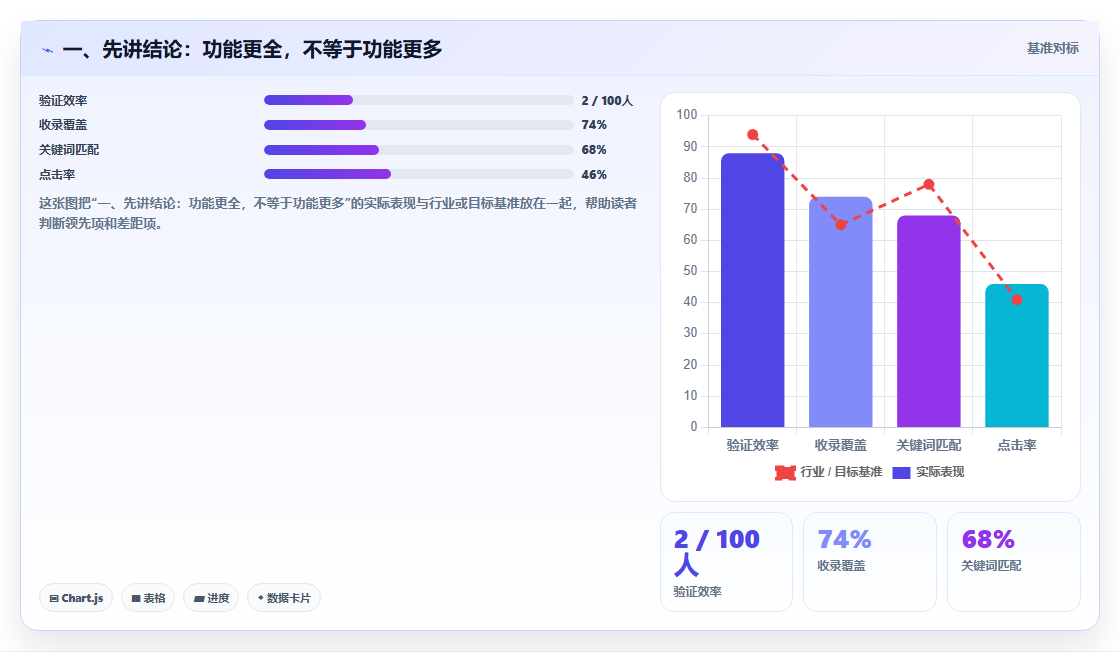Click the 收录覆盖 progress row label
Viewport: 1120px width, 652px height.
pos(63,125)
